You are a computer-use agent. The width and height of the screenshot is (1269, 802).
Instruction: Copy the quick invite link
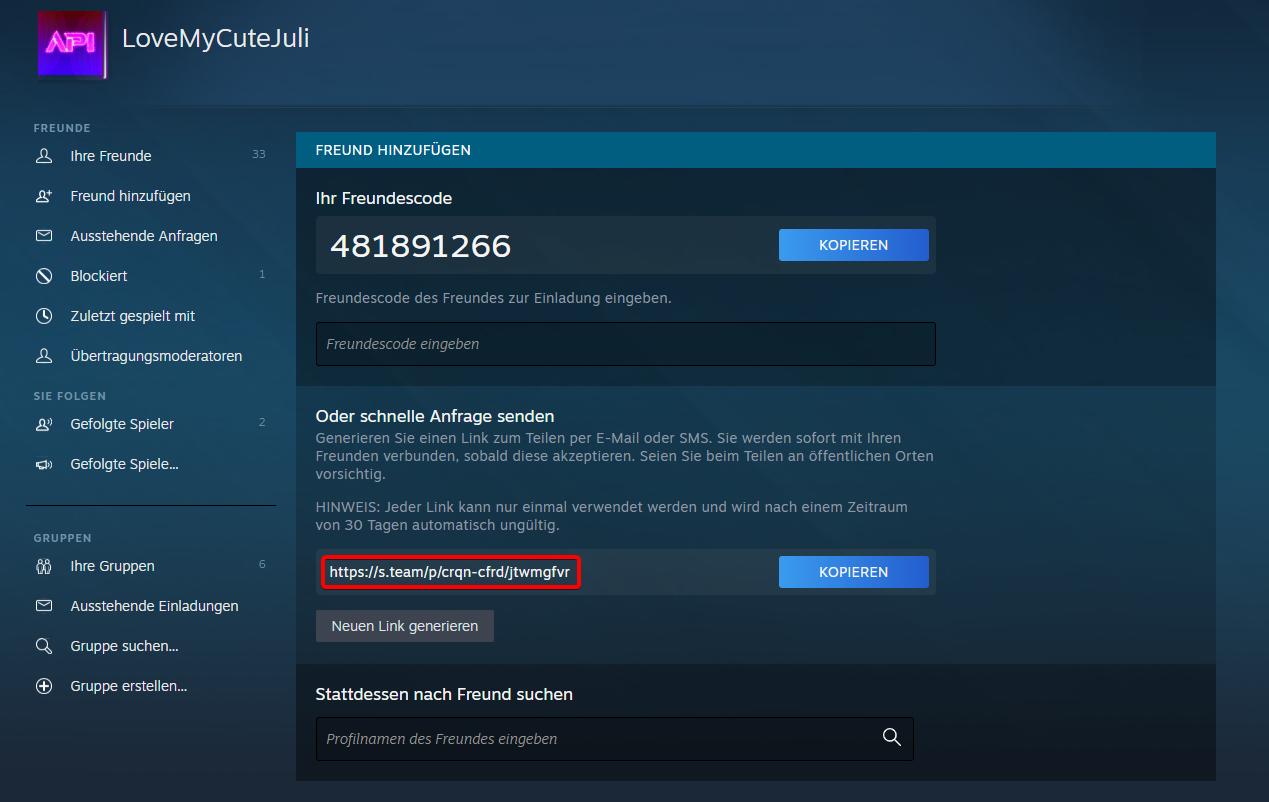coord(853,572)
